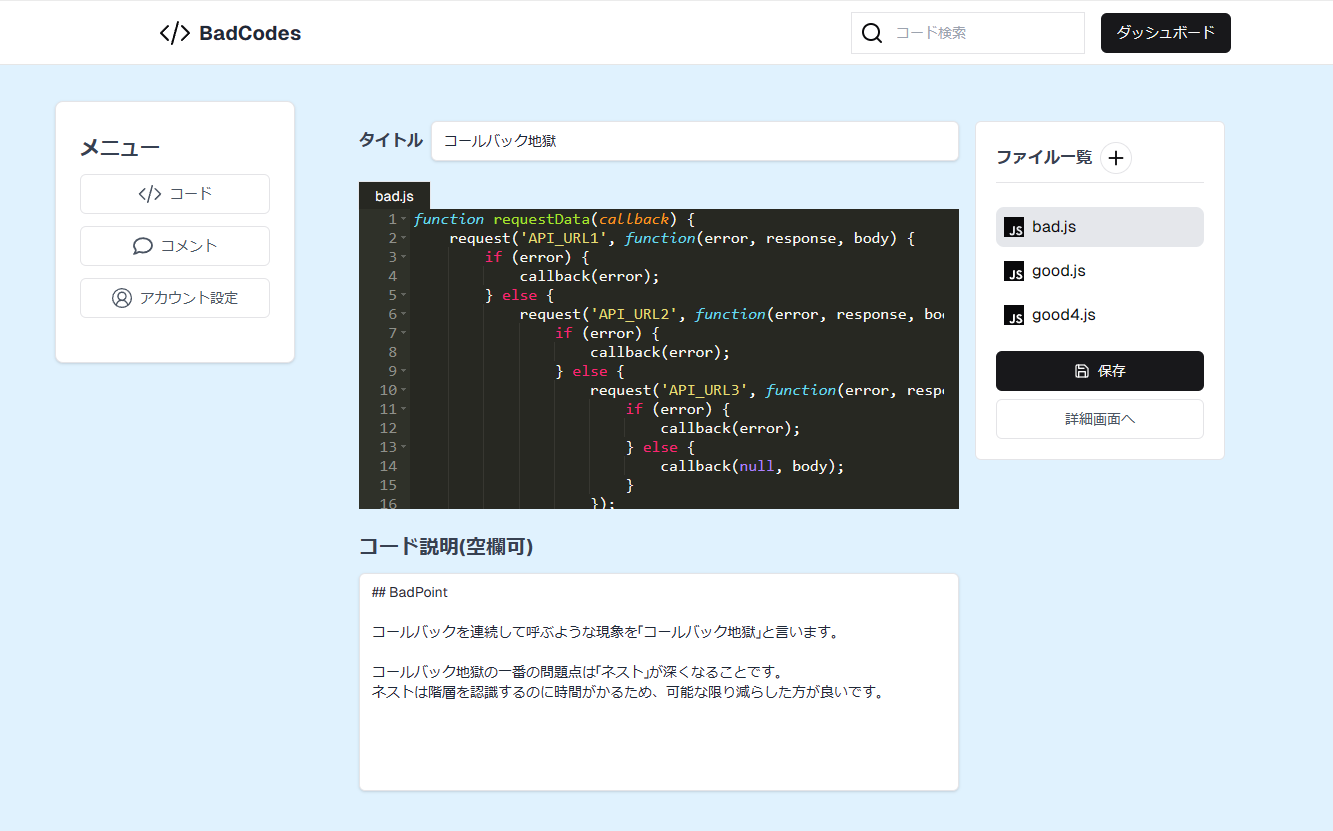Image resolution: width=1333 pixels, height=831 pixels.
Task: Click the BadCodes home link
Action: click(x=230, y=33)
